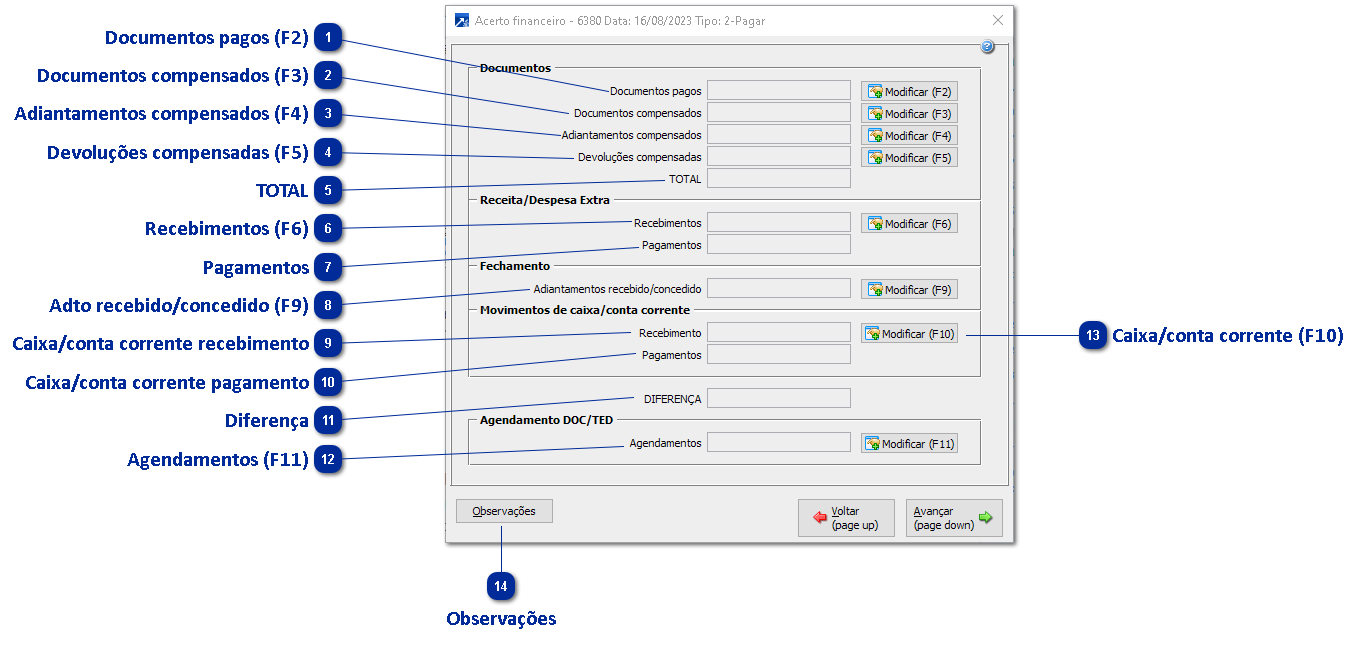Click Pagamentos field under Receita/Despesa Extra
The width and height of the screenshot is (1360, 647).
click(x=779, y=245)
